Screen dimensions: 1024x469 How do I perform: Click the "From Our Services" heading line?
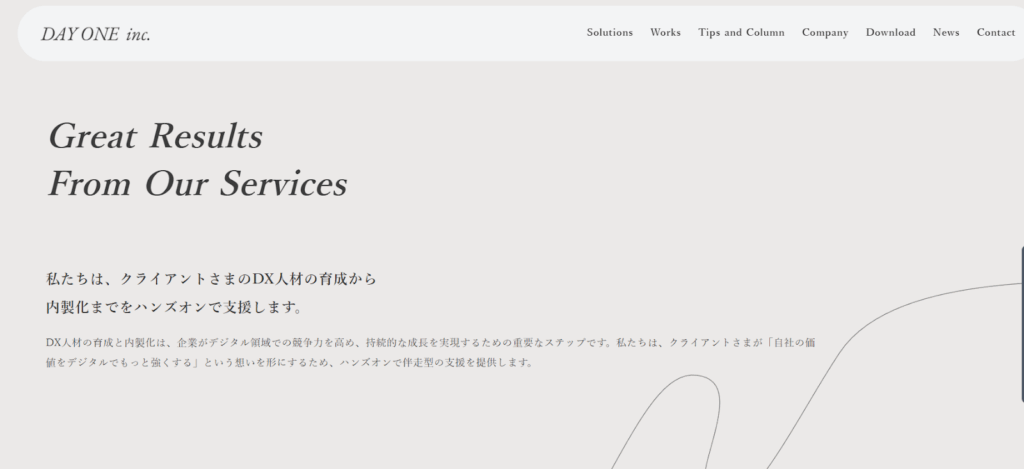tap(197, 184)
